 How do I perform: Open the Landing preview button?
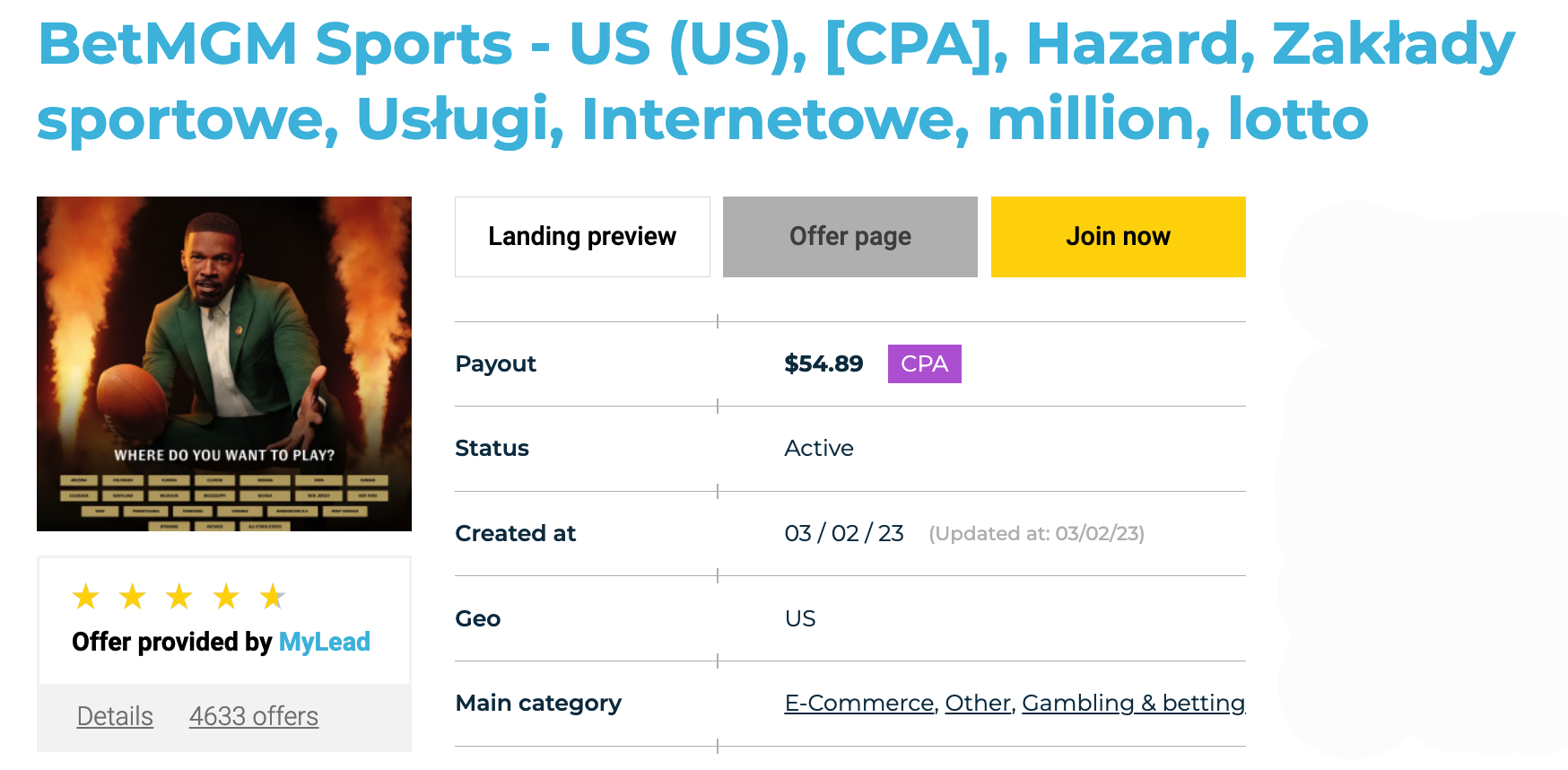[x=582, y=237]
